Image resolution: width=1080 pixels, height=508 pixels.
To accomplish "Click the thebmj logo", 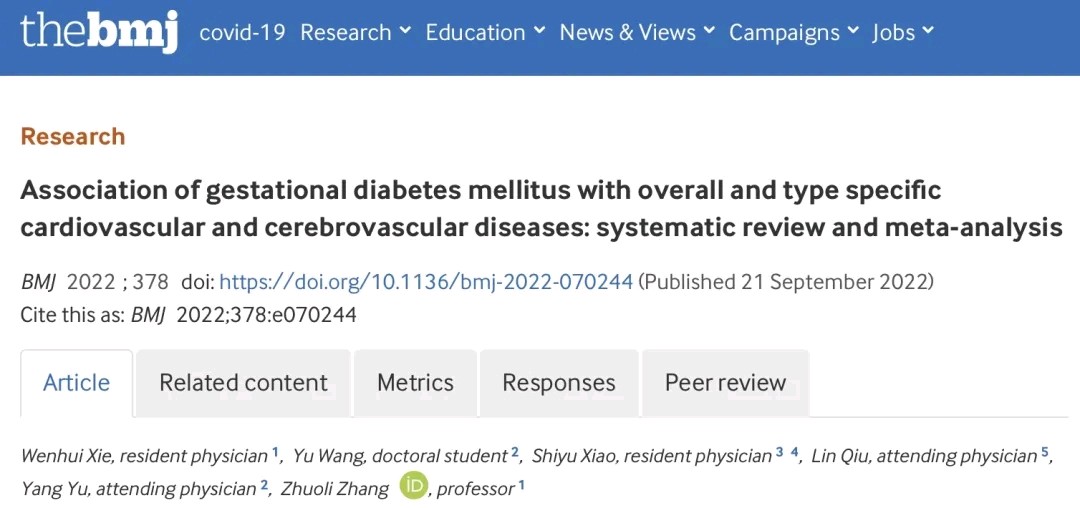I will [99, 32].
